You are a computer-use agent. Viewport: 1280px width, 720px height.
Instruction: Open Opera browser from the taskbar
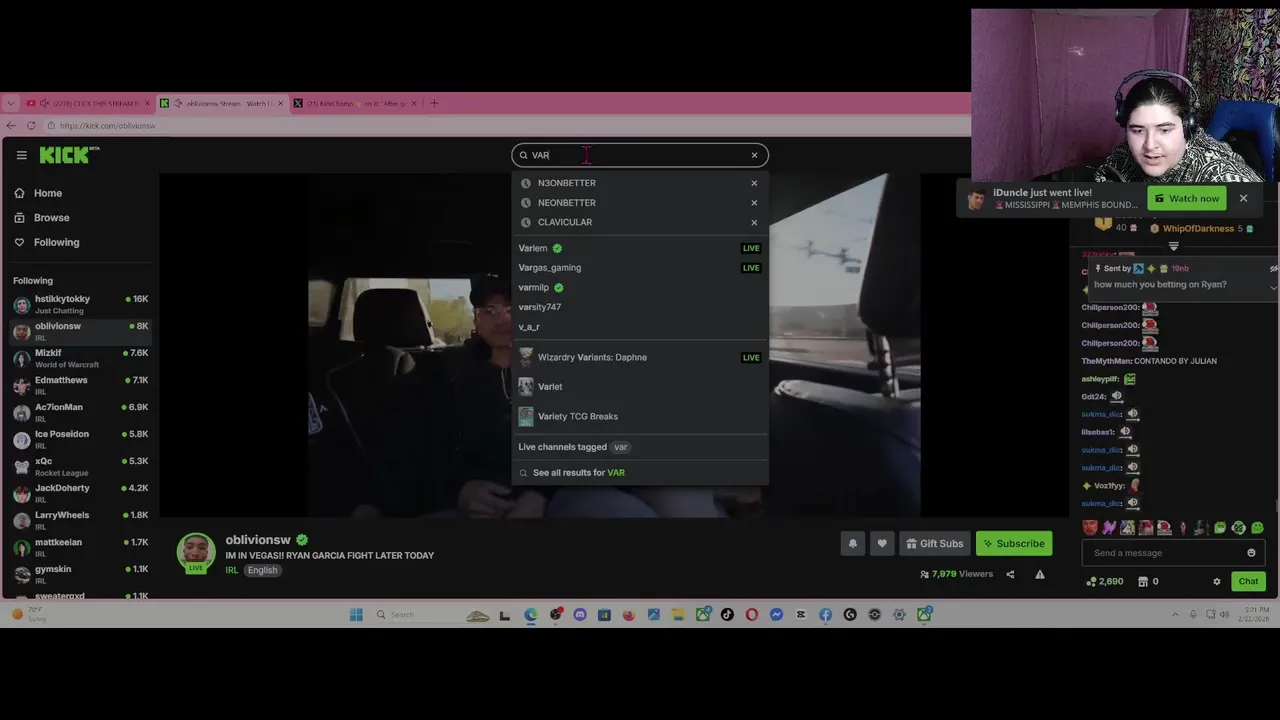coord(752,615)
